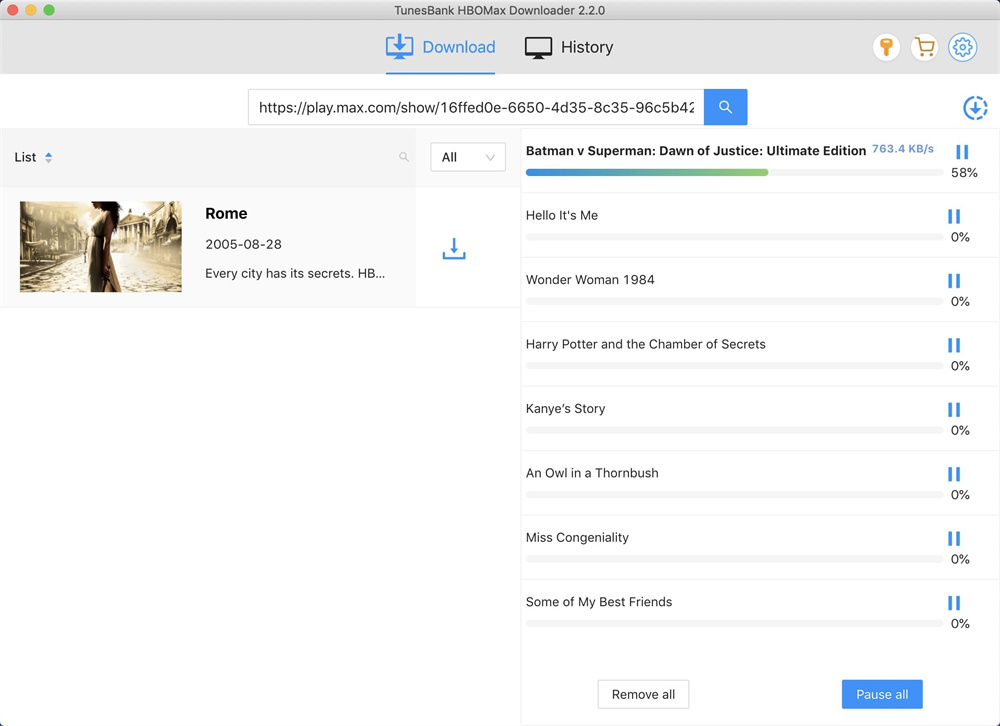Viewport: 1000px width, 726px height.
Task: Open the shopping cart purchase icon
Action: pos(924,47)
